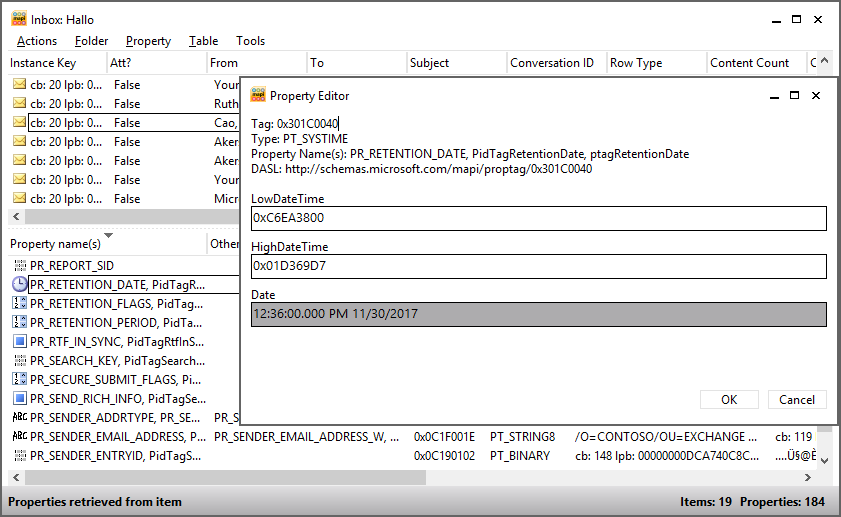Sort by To column header
The width and height of the screenshot is (841, 517).
coord(357,63)
